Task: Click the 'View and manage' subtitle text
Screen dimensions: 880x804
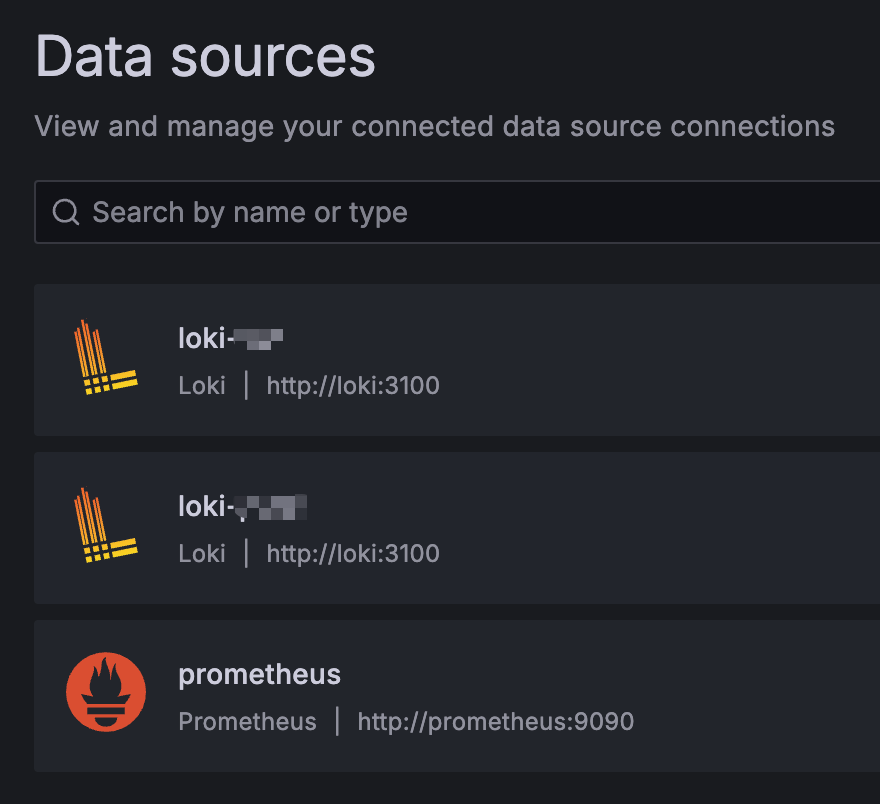Action: click(434, 127)
